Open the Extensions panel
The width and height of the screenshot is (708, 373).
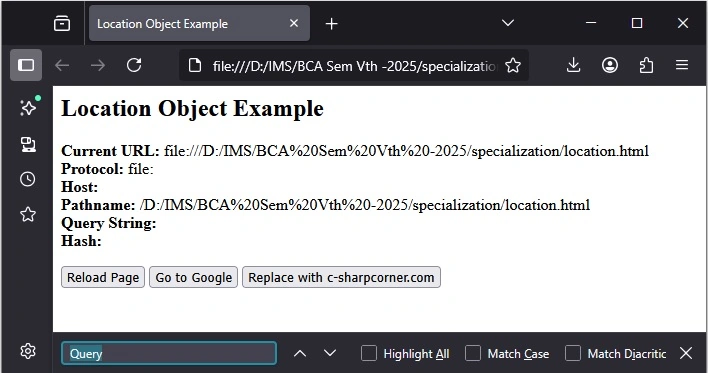[646, 65]
